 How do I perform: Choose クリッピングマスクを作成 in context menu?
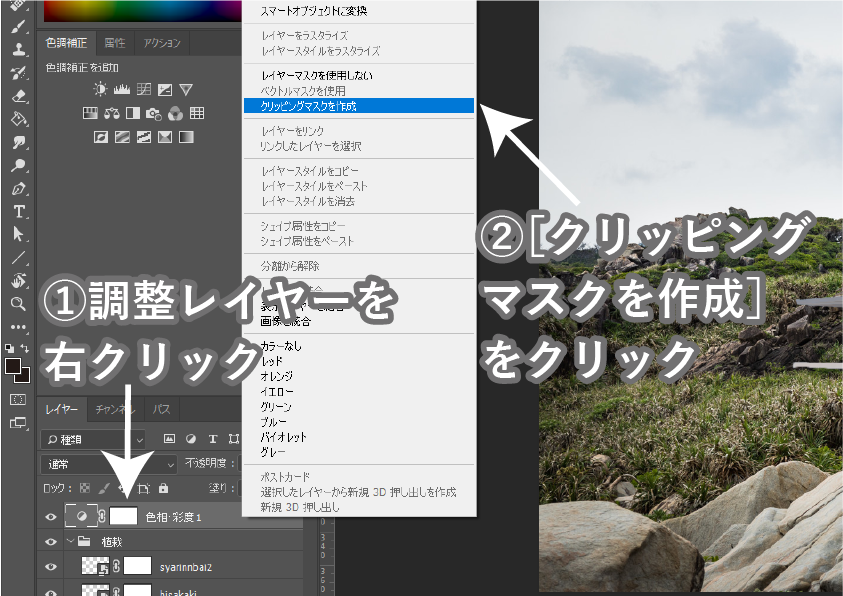(x=359, y=106)
